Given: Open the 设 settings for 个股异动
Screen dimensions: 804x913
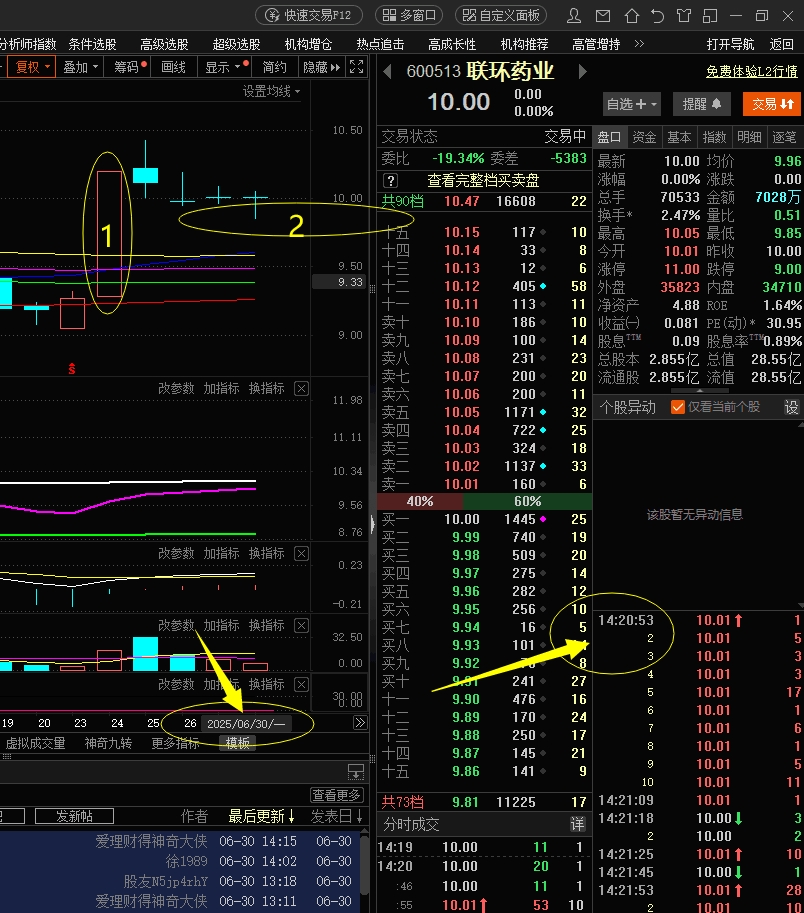Looking at the screenshot, I should (791, 407).
